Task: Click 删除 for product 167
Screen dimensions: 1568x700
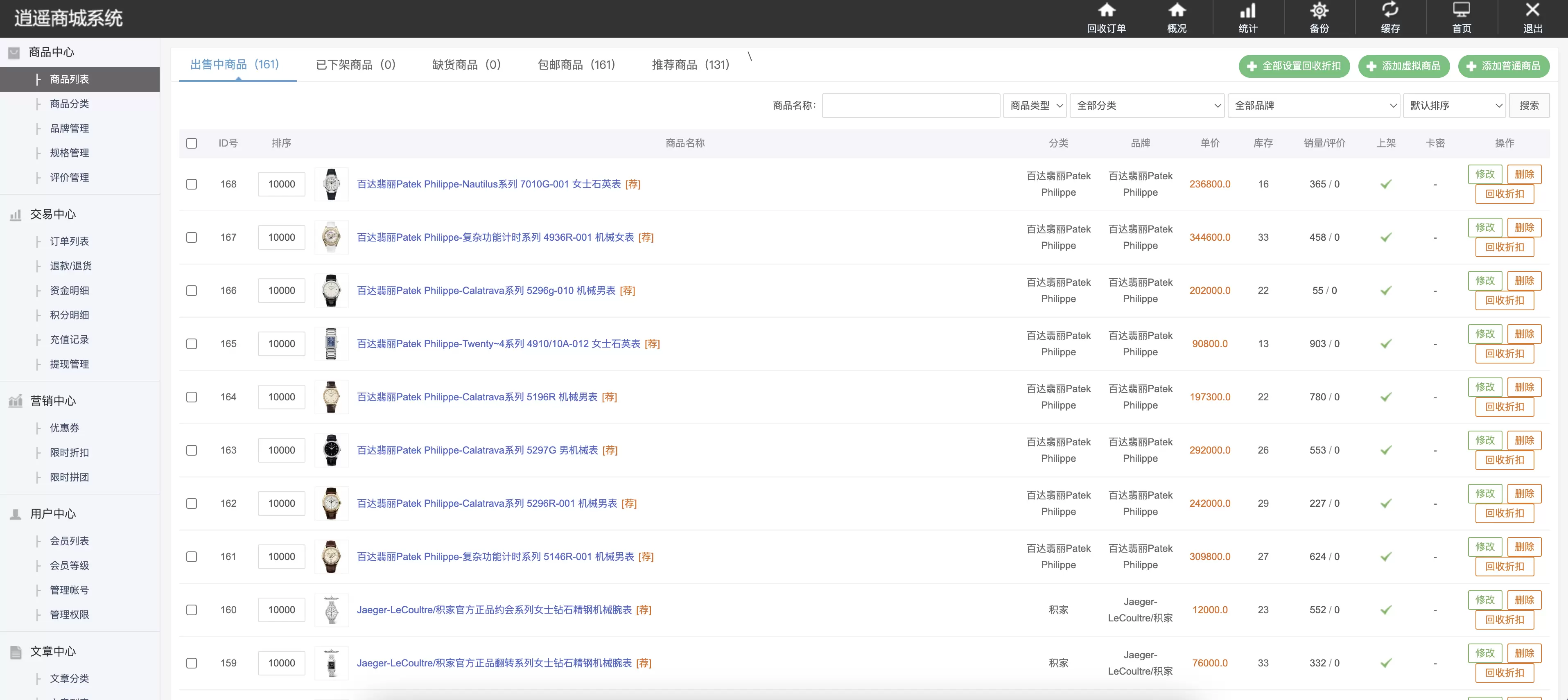Action: [x=1524, y=228]
